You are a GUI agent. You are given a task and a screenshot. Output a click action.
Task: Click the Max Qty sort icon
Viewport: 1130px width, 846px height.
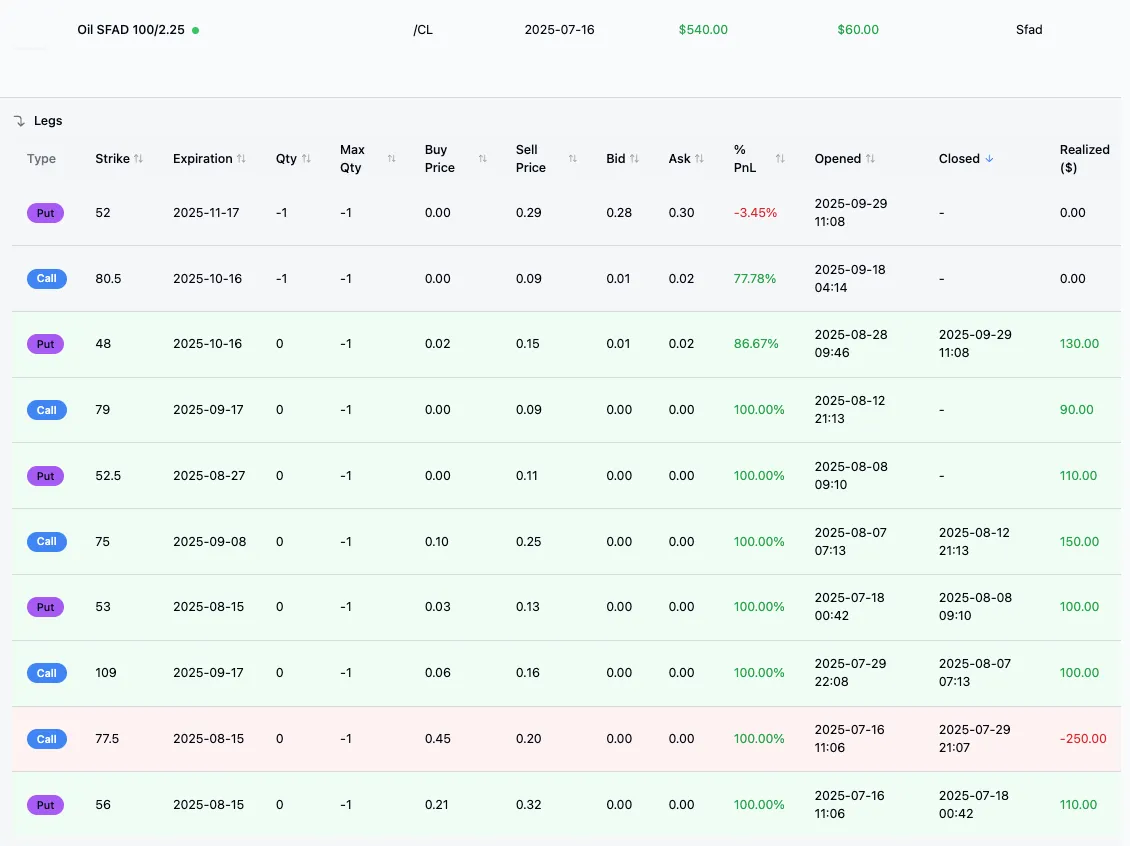pos(392,159)
